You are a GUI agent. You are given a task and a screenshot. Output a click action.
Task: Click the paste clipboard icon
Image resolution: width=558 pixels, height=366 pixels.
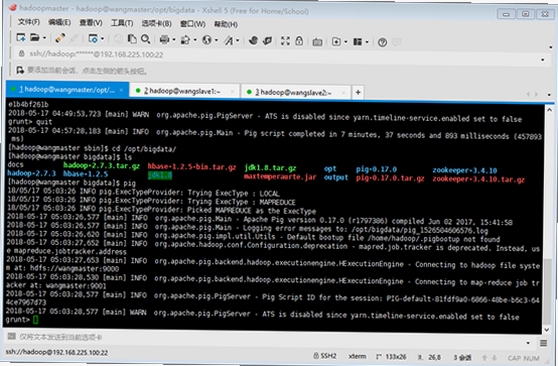point(132,39)
